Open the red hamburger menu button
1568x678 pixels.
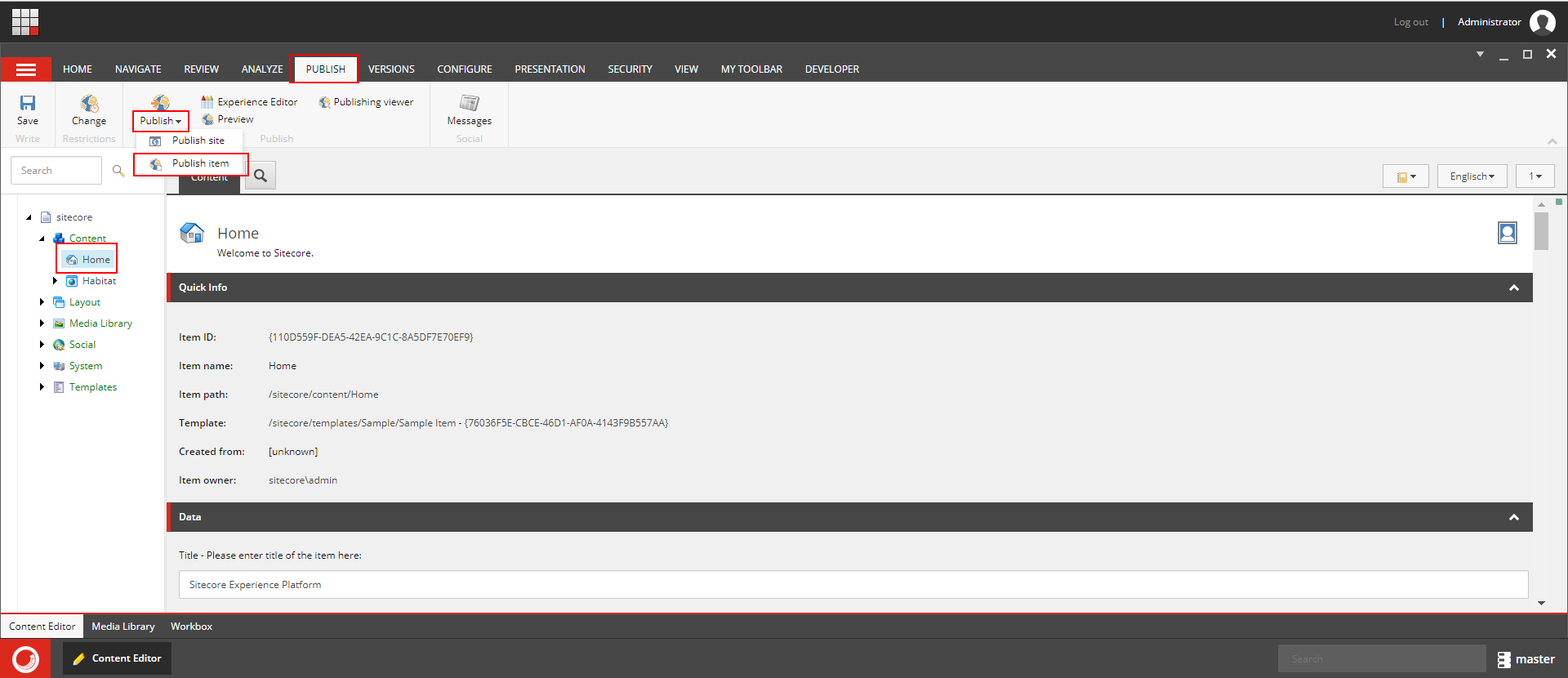(x=26, y=69)
